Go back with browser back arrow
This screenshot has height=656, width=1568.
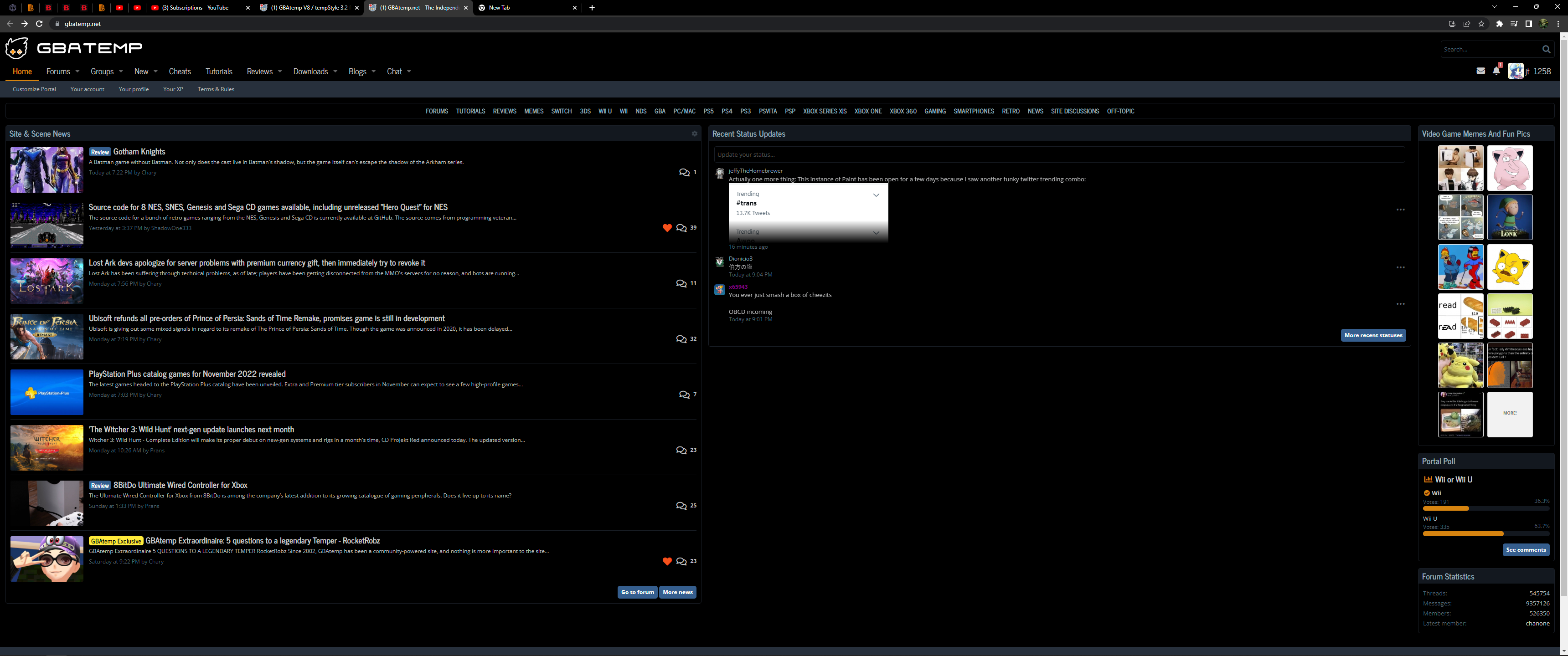click(10, 24)
